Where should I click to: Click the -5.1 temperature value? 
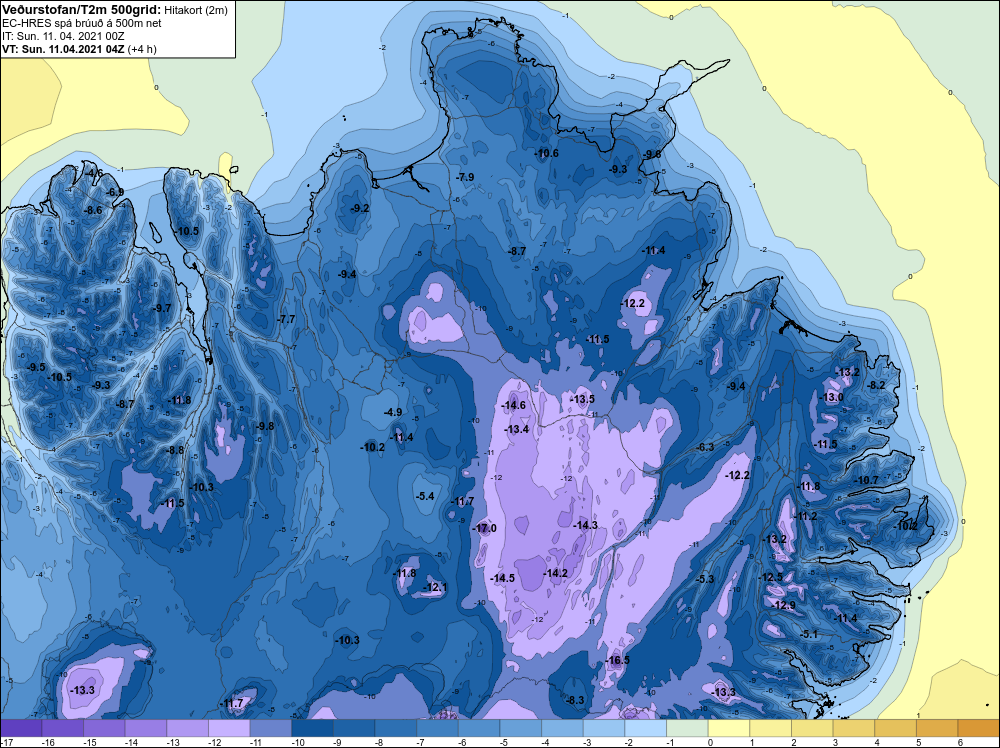click(x=809, y=634)
